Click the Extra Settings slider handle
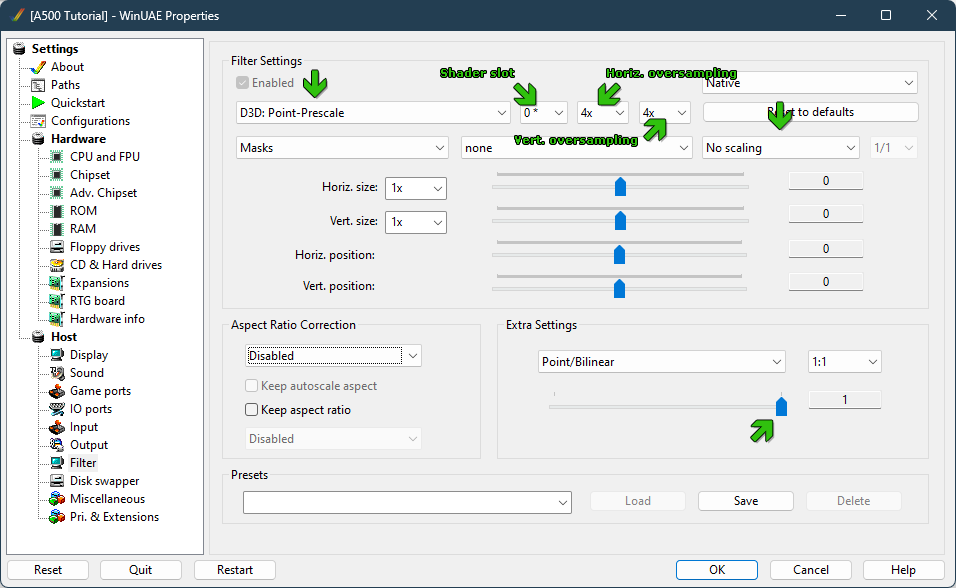Viewport: 956px width, 588px height. [x=781, y=406]
